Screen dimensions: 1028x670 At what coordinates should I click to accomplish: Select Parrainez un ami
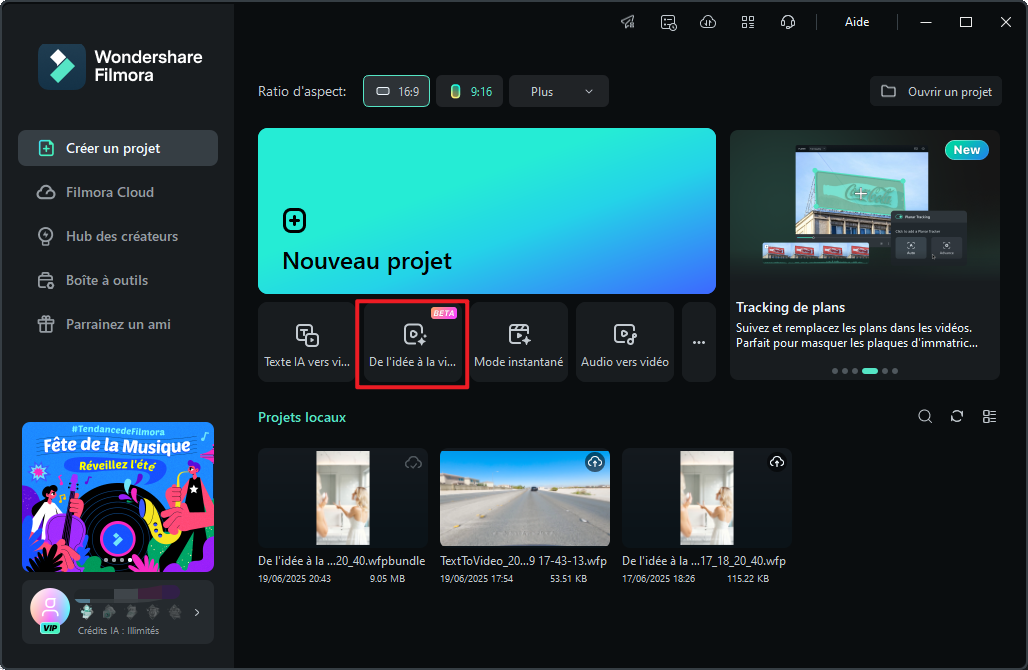coord(118,324)
